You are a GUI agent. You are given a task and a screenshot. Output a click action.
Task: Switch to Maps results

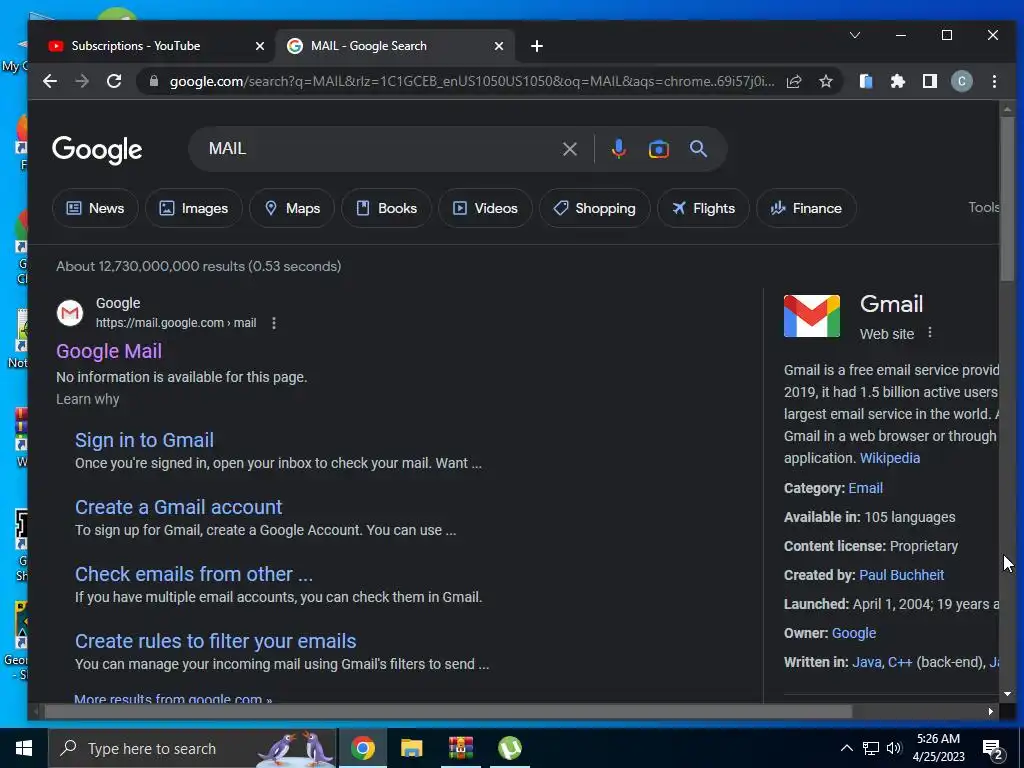pos(292,208)
